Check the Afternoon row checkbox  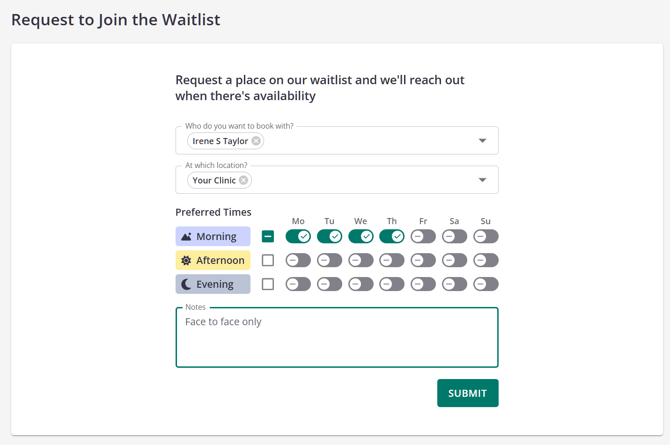point(268,260)
